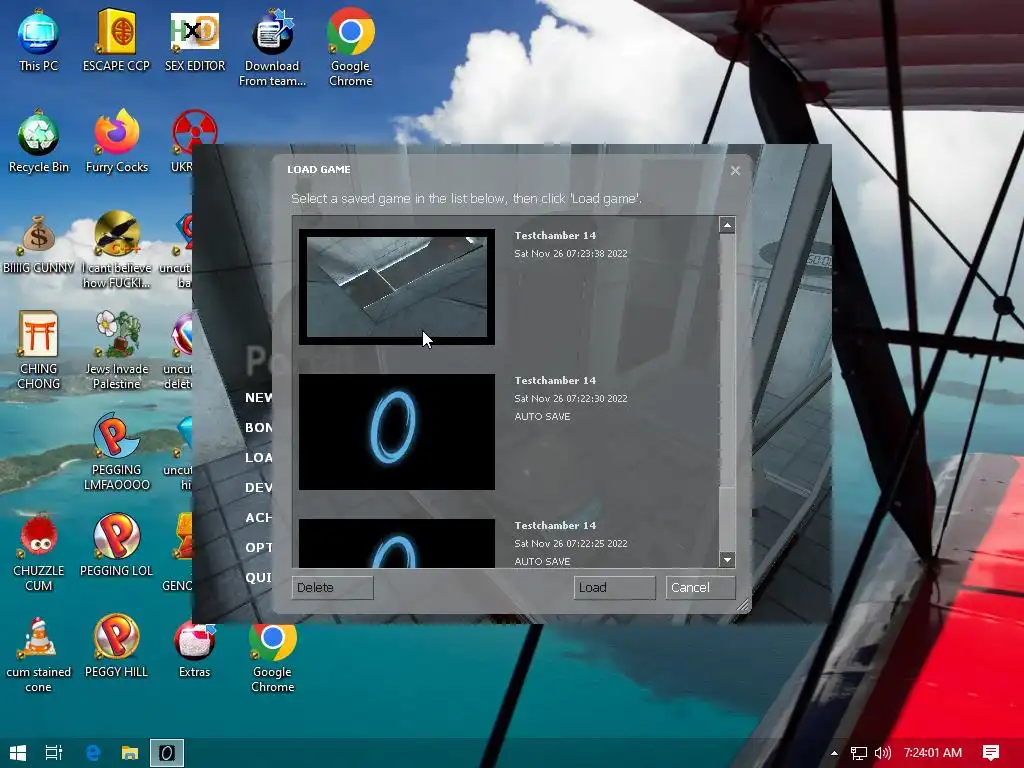The image size is (1024, 768).
Task: Click the save list scroll-down arrow
Action: pyautogui.click(x=727, y=560)
